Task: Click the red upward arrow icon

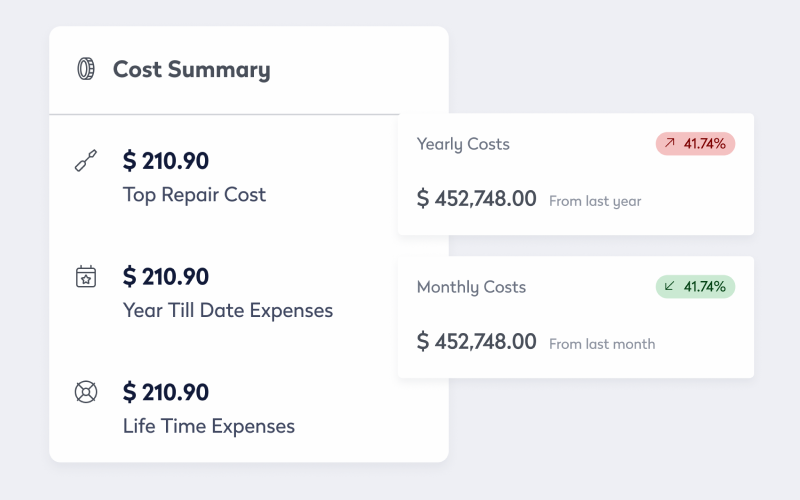Action: (669, 143)
